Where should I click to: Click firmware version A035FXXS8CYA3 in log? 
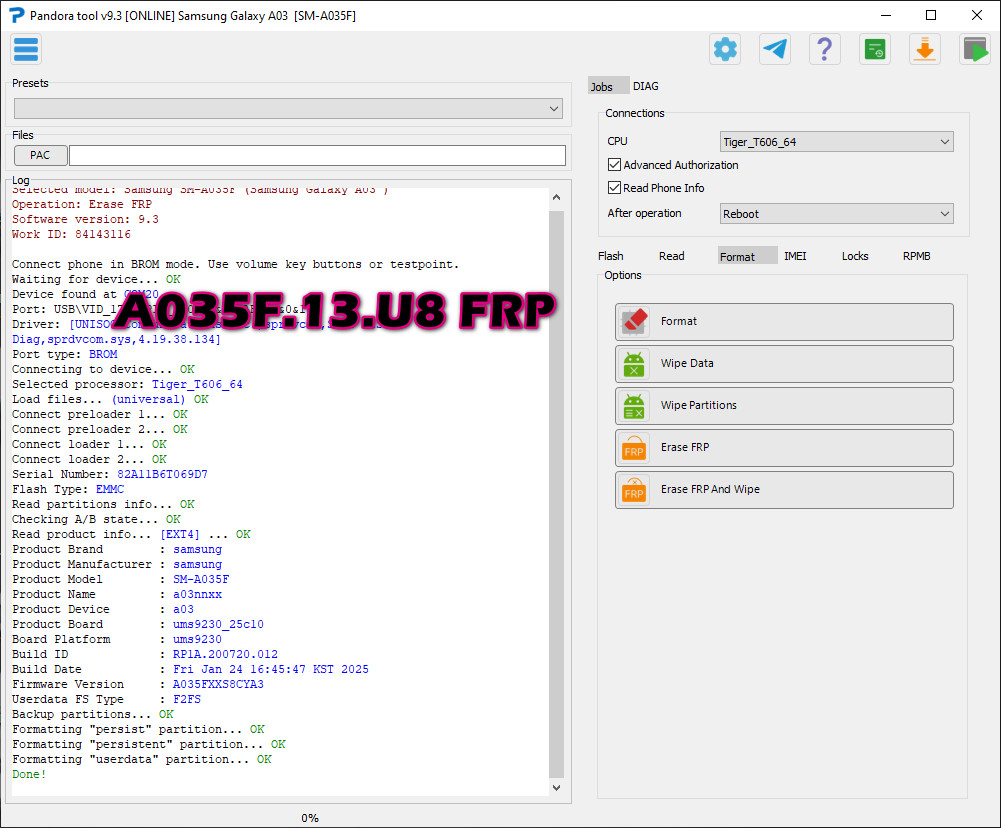218,684
